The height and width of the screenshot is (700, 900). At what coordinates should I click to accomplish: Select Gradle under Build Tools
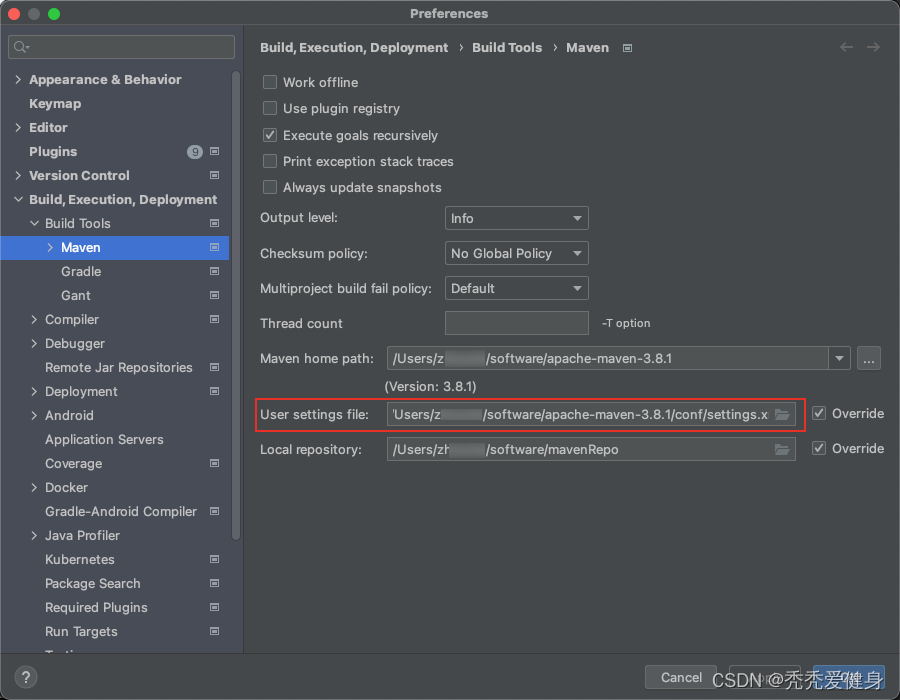[x=81, y=271]
